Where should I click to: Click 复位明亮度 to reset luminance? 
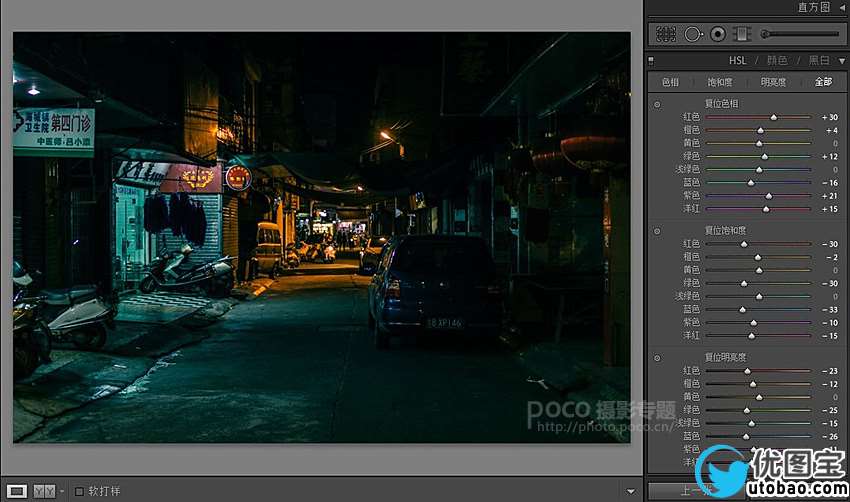point(725,357)
